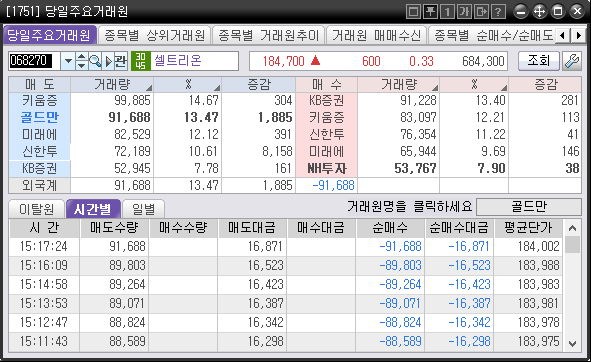
Task: Open the help question mark icon
Action: tap(498, 12)
